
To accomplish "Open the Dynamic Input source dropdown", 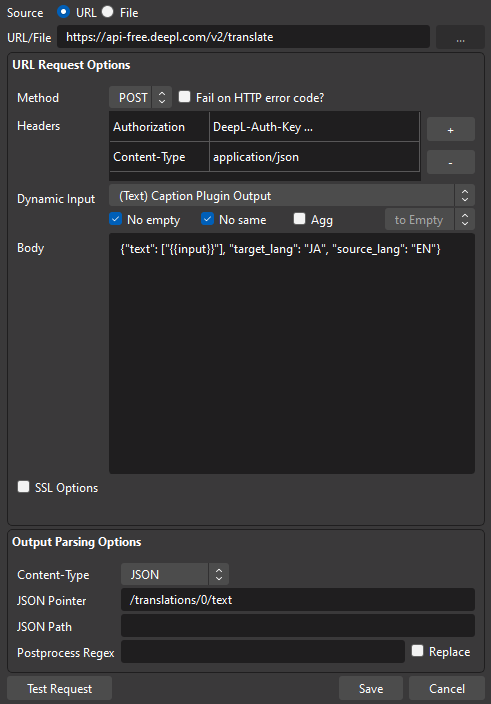I will click(x=292, y=196).
